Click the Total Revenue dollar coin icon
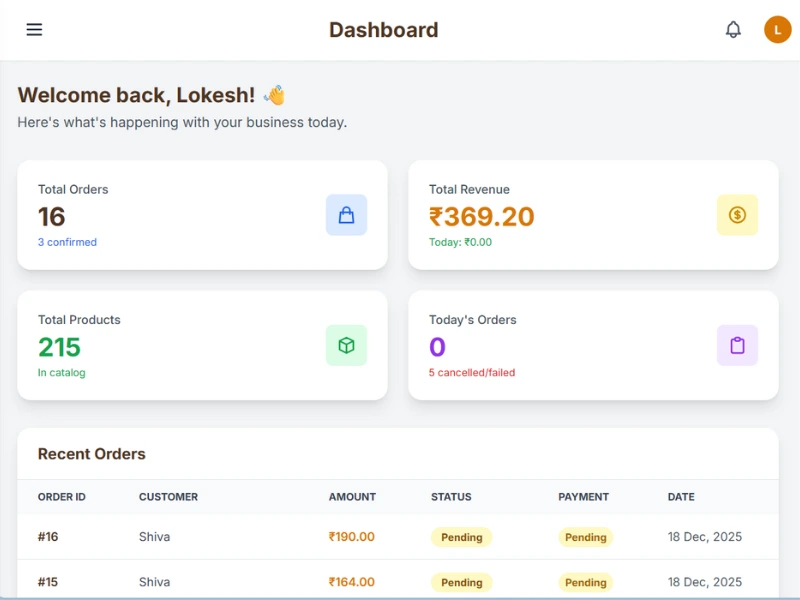The height and width of the screenshot is (600, 800). pyautogui.click(x=737, y=215)
